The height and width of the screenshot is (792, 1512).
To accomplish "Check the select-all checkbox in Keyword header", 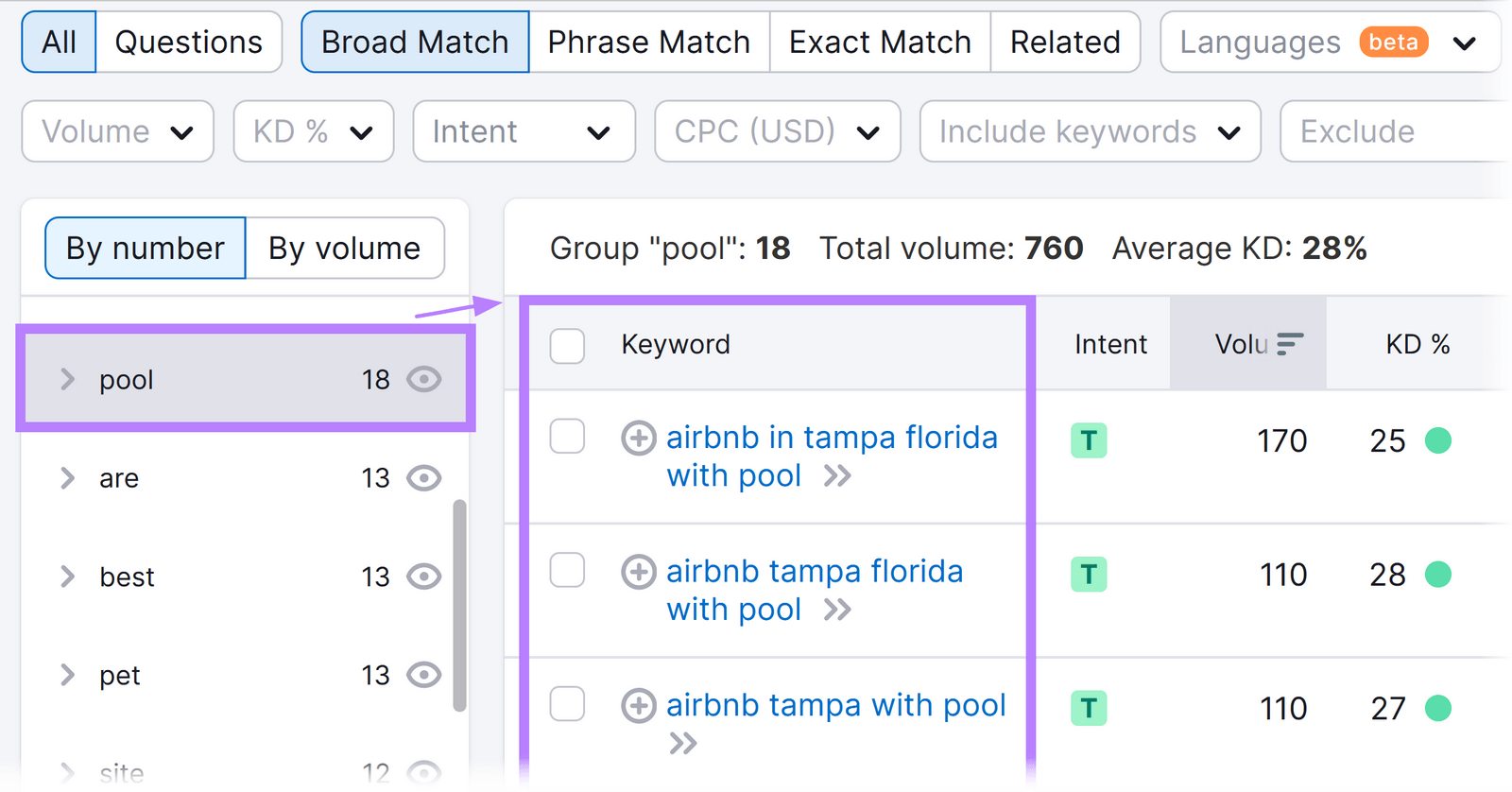I will [567, 346].
